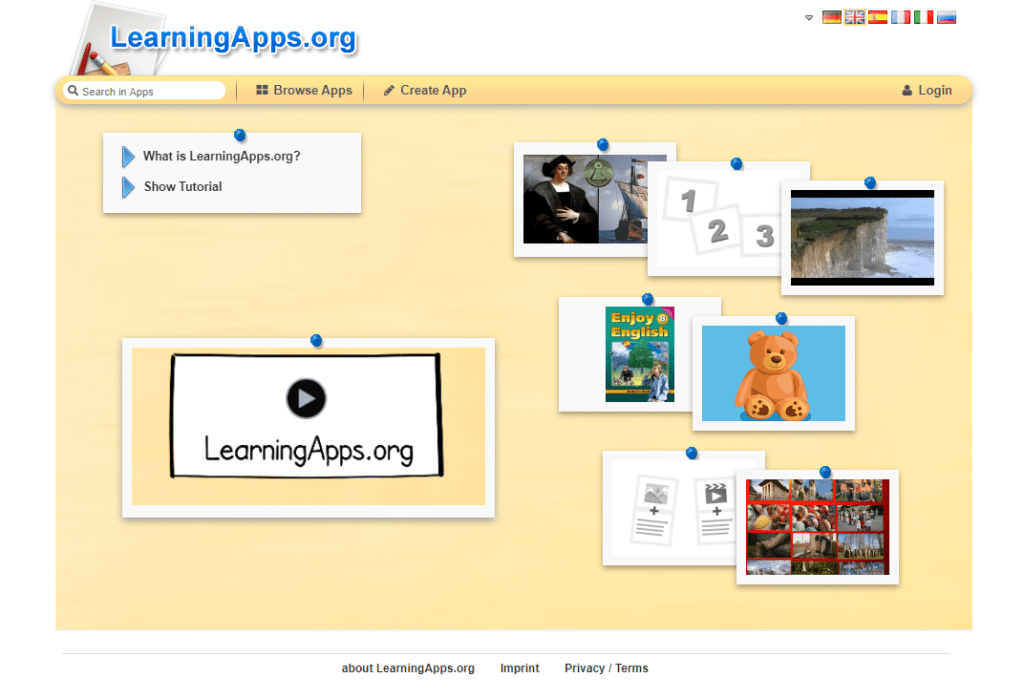Click the grid icon beside Browse Apps
Image resolution: width=1024 pixels, height=699 pixels.
coord(262,90)
